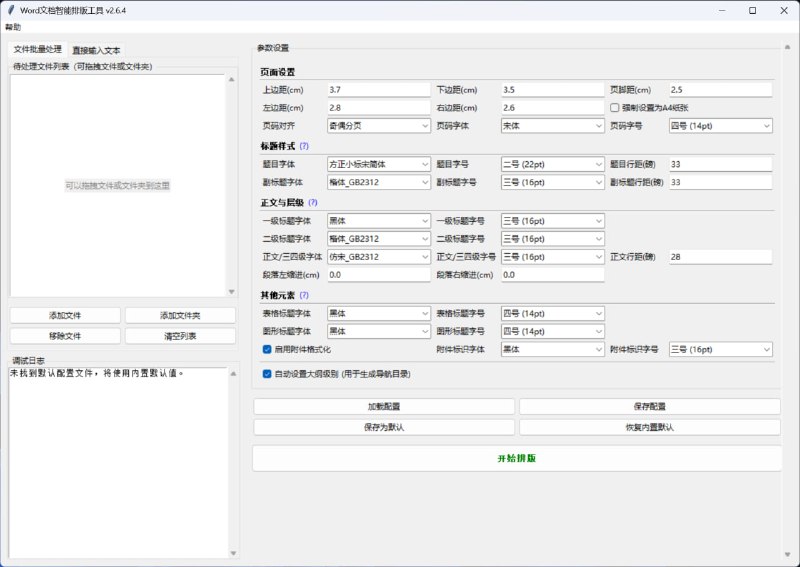Image resolution: width=800 pixels, height=567 pixels.
Task: Click the 页脚距(cm) input field
Action: [720, 90]
